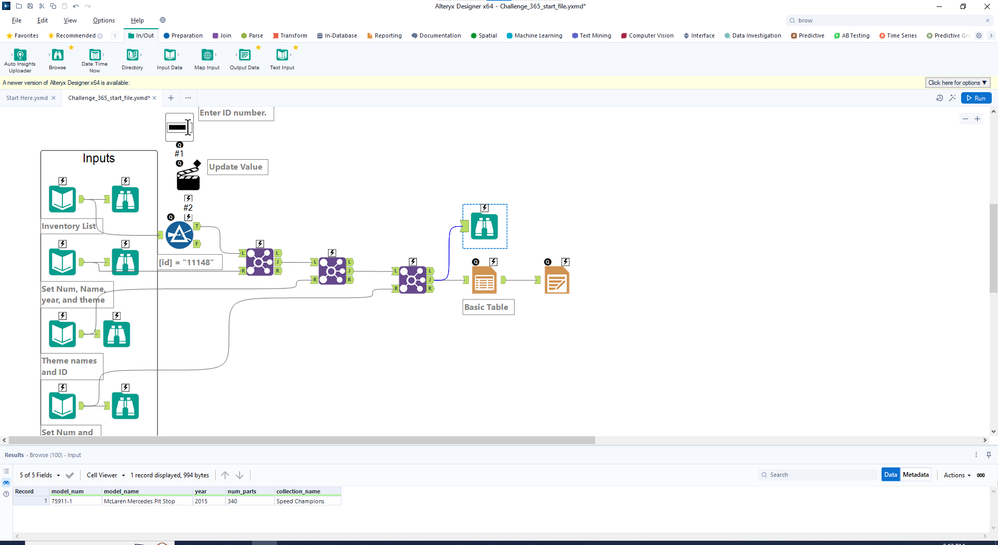Go to the next record with down arrow
Image resolution: width=998 pixels, height=545 pixels.
click(239, 475)
